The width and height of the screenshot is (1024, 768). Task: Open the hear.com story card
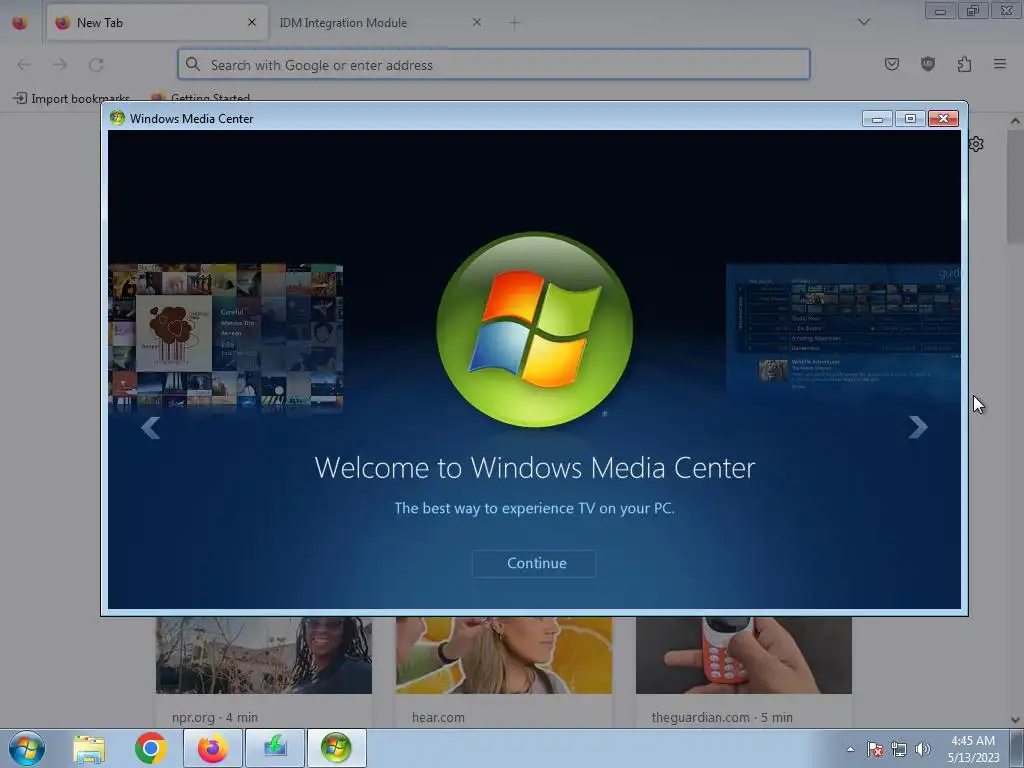click(x=504, y=672)
